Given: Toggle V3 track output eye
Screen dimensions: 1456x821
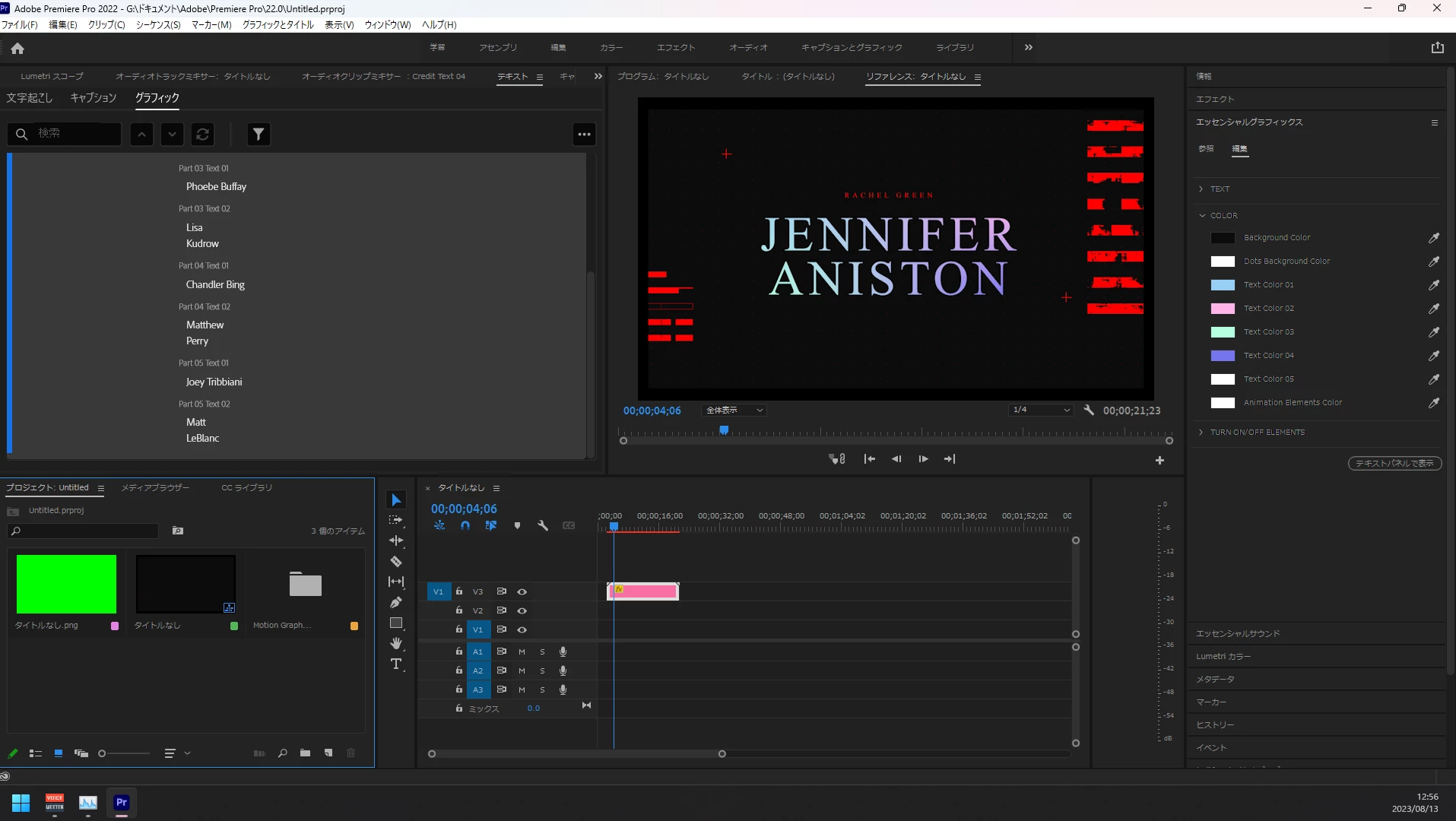Looking at the screenshot, I should click(x=522, y=591).
